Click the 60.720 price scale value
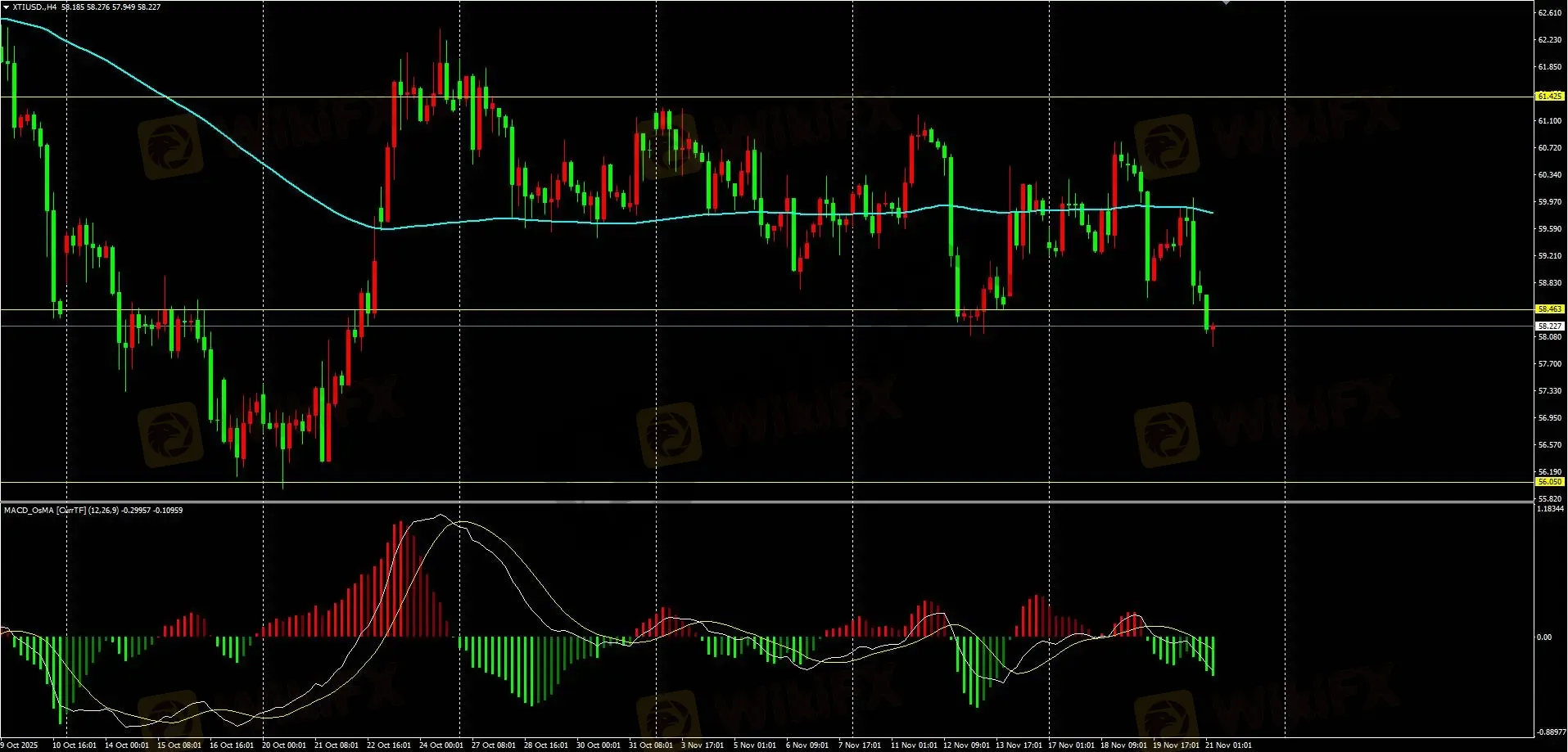The height and width of the screenshot is (752, 1568). 1550,148
